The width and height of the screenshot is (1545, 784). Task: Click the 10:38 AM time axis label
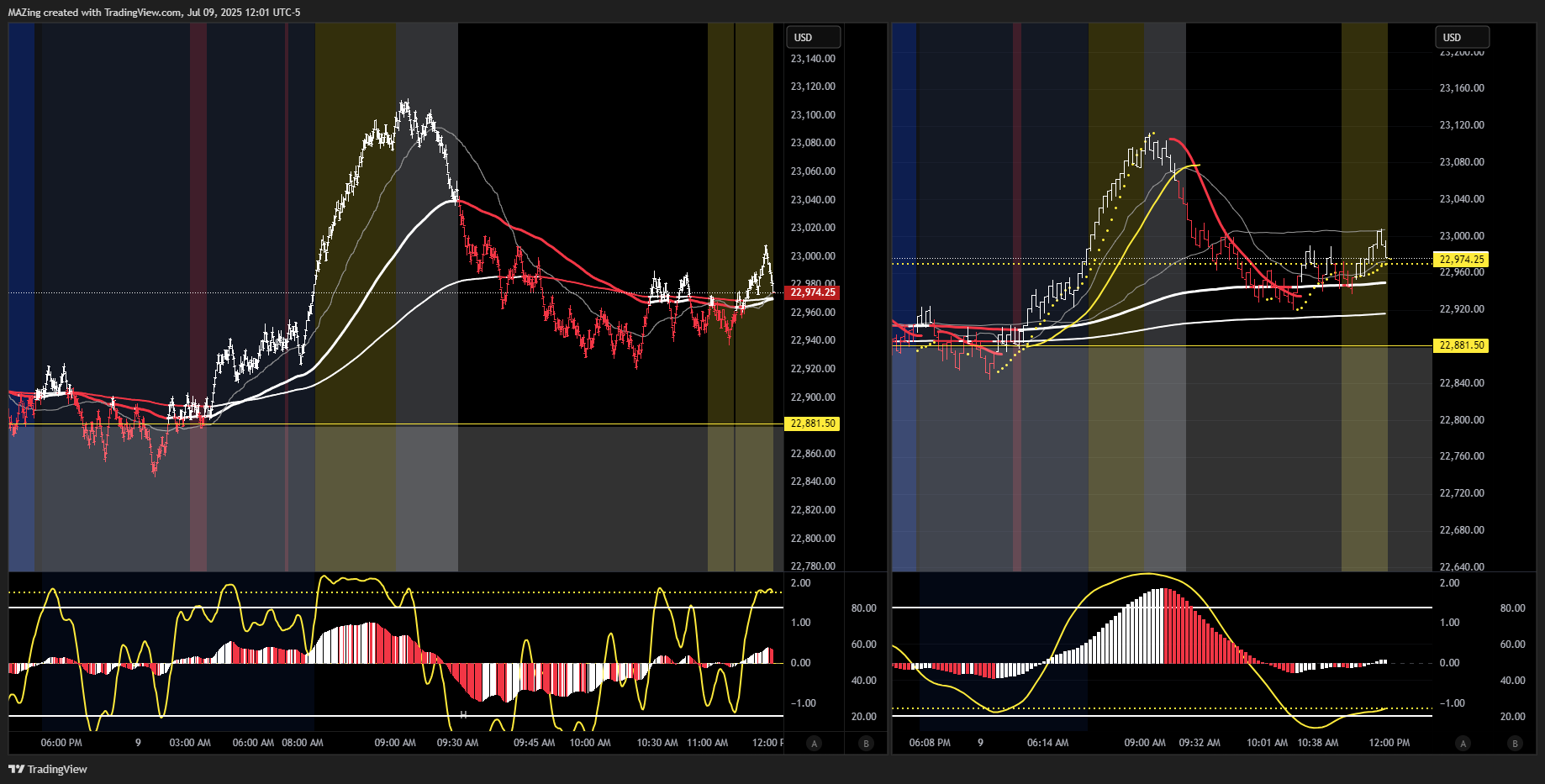1318,743
